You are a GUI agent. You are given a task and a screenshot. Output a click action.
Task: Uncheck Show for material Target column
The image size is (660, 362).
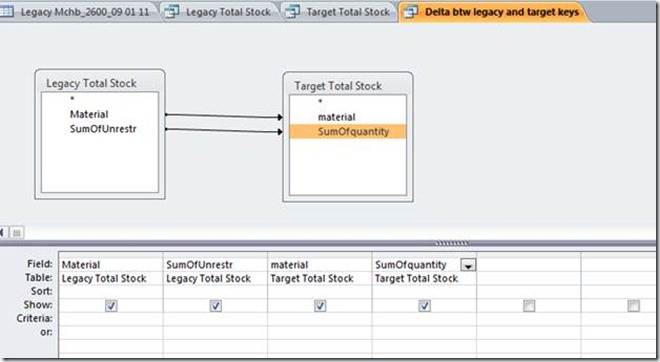tap(320, 306)
